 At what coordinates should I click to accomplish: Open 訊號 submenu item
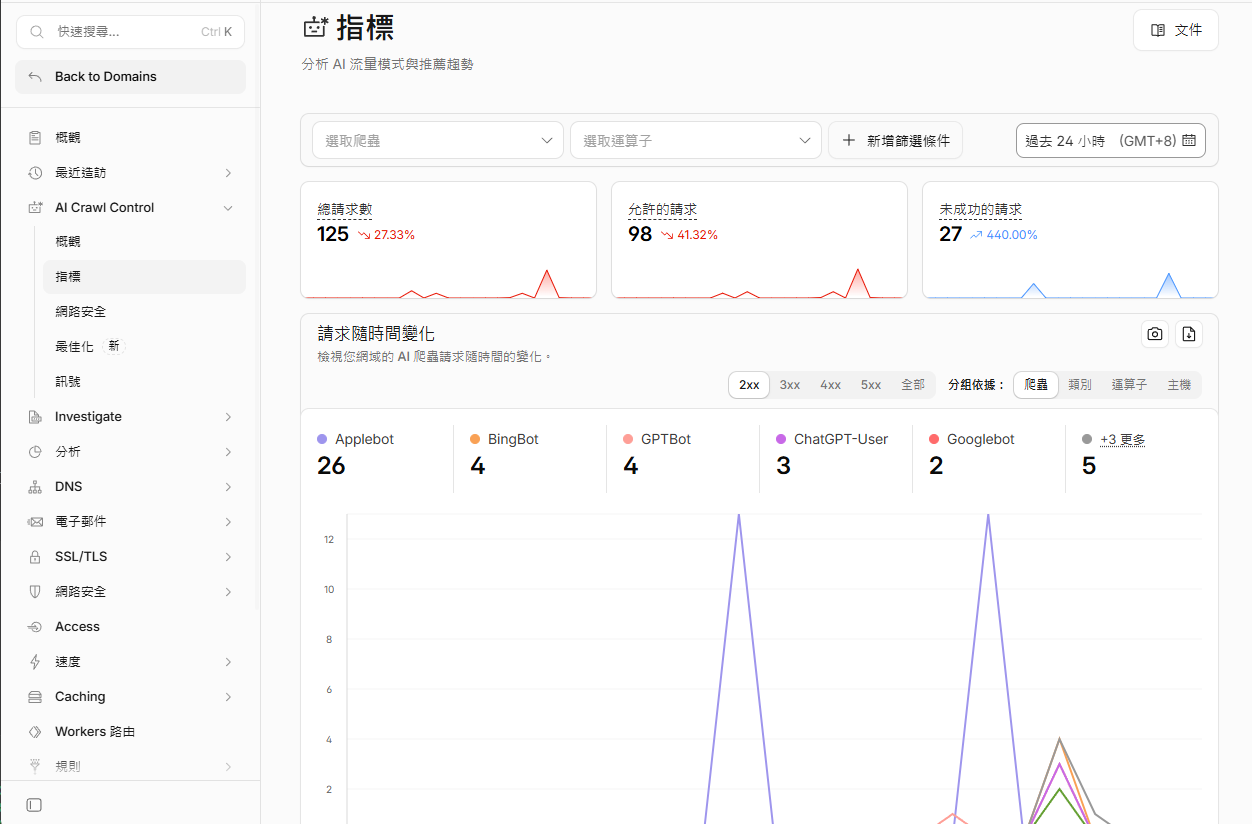[144, 382]
